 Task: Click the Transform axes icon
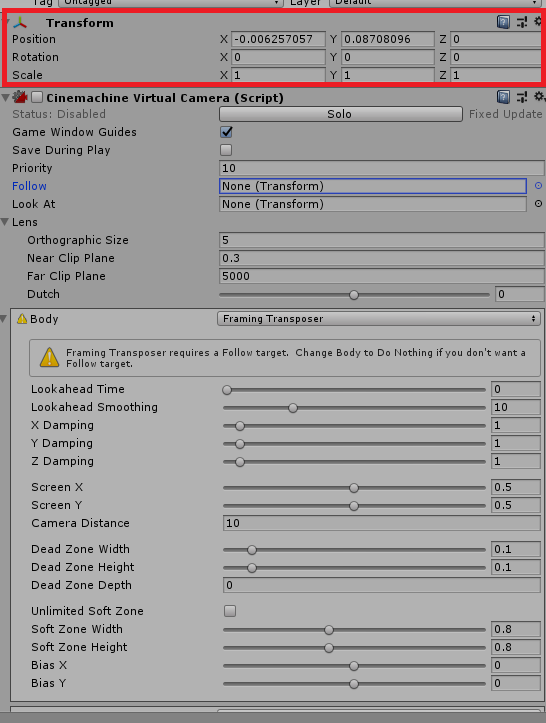point(20,23)
